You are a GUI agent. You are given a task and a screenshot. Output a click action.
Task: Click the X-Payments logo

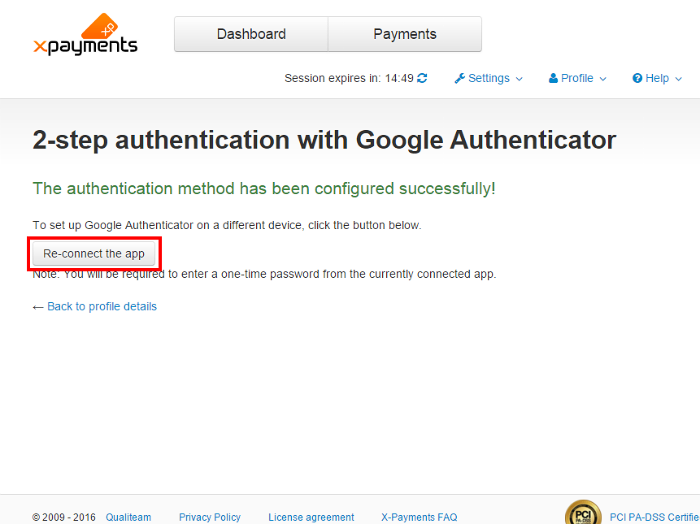point(85,34)
